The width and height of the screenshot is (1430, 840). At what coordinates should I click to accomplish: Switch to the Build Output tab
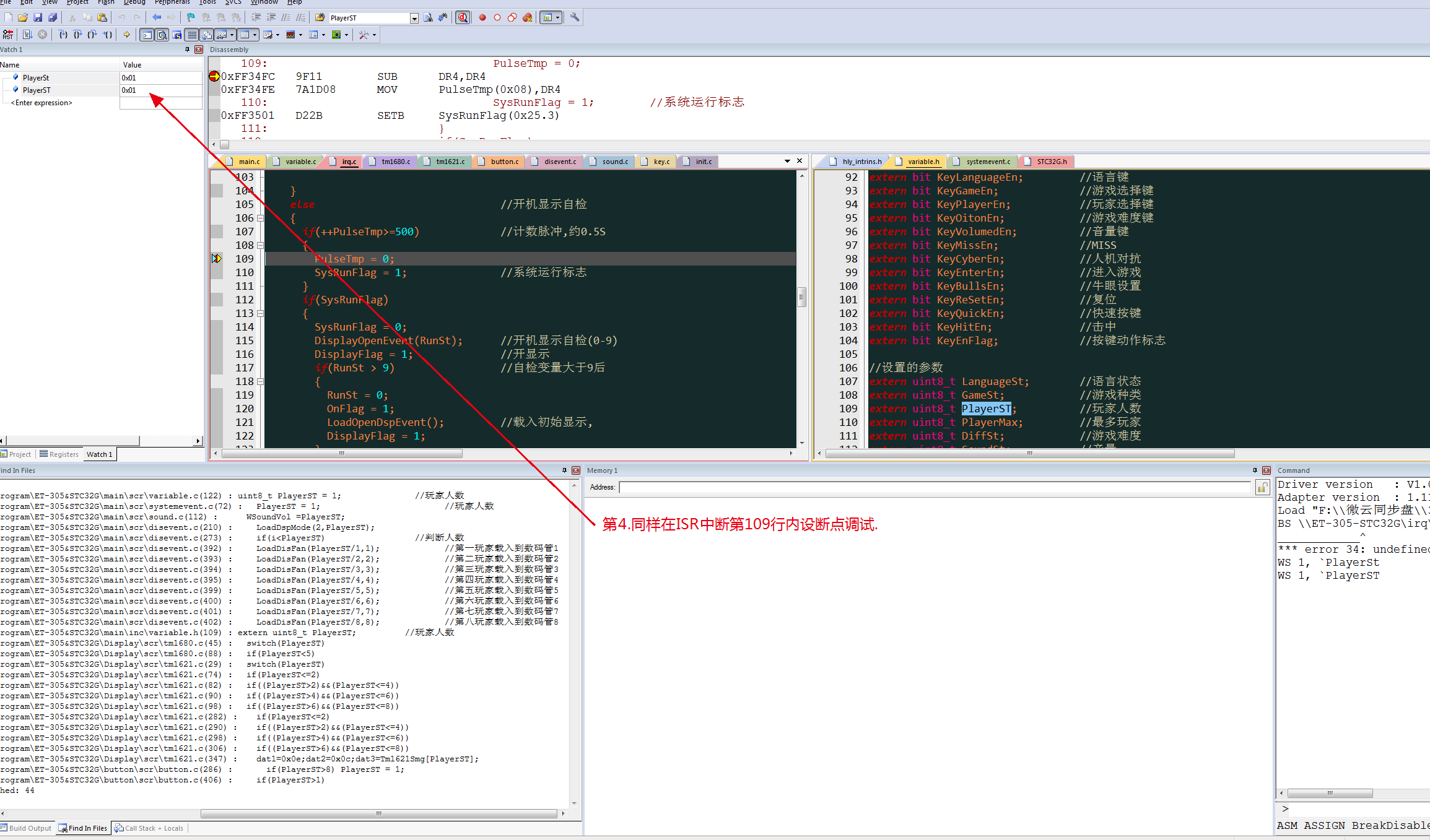[26, 828]
